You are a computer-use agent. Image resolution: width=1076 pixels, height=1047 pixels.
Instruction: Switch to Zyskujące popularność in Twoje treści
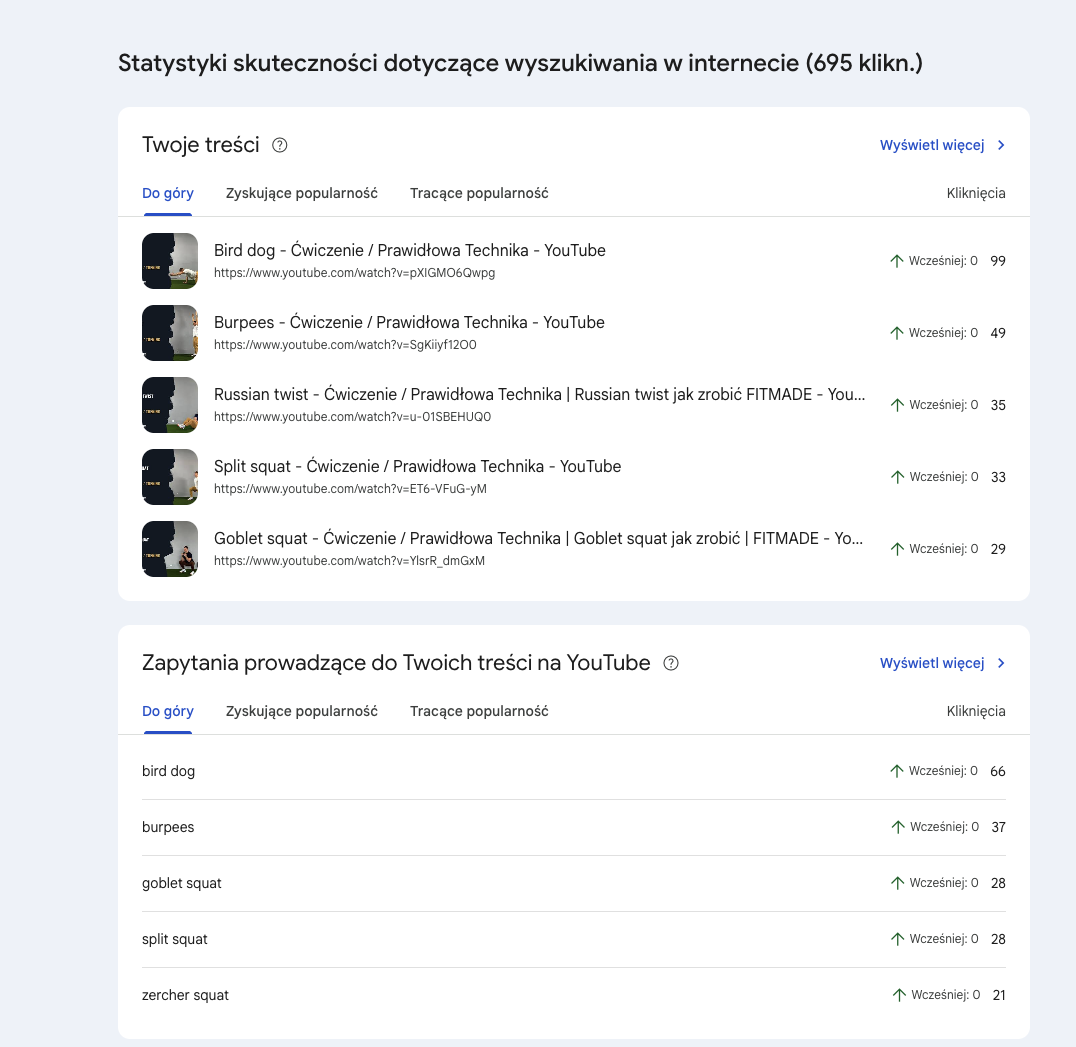coord(302,193)
